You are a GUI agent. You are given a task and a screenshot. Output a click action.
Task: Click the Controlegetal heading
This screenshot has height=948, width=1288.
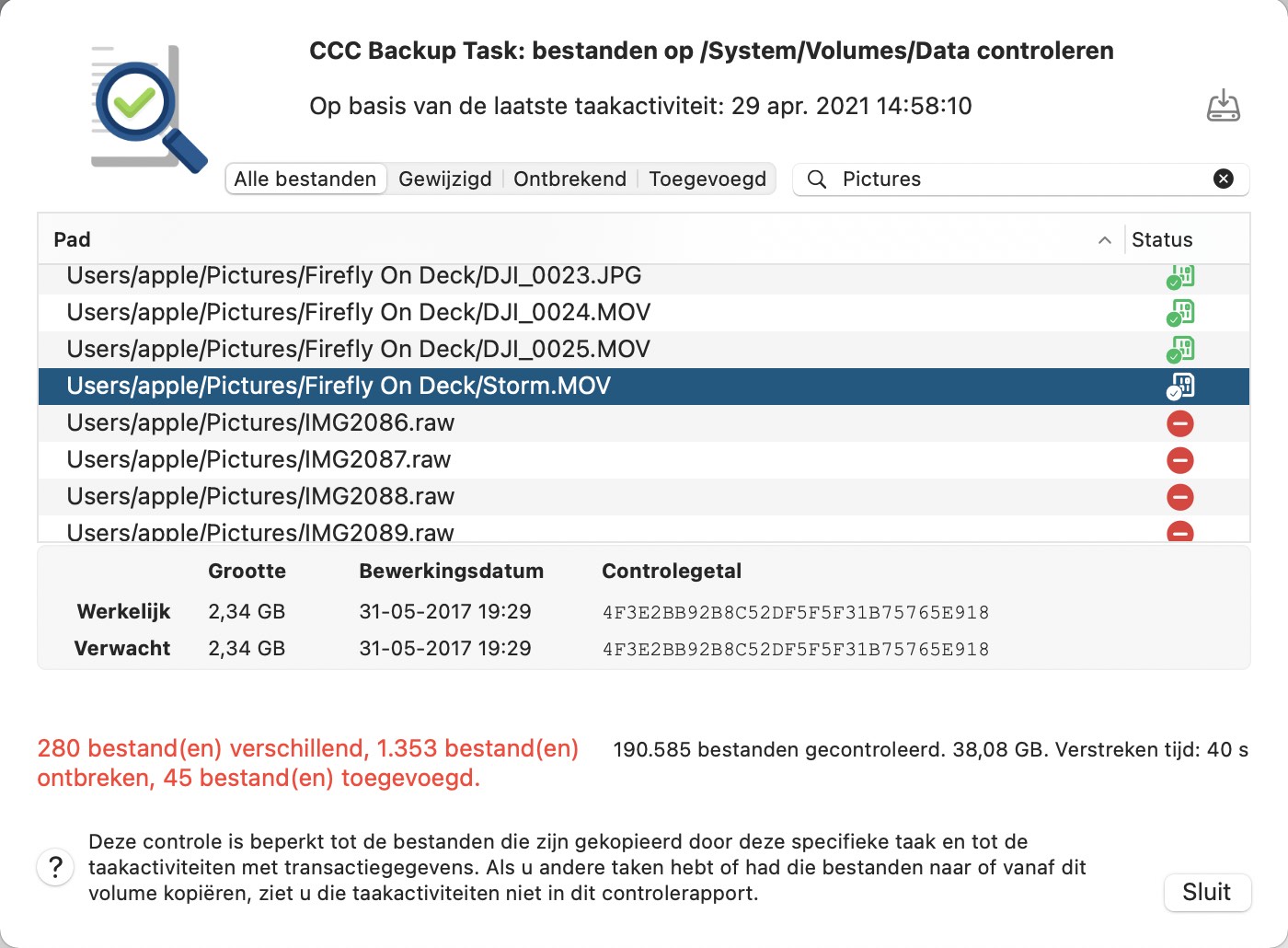coord(672,572)
